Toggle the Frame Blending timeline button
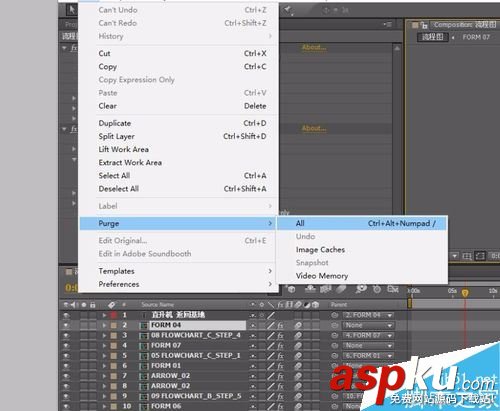 (x=326, y=289)
